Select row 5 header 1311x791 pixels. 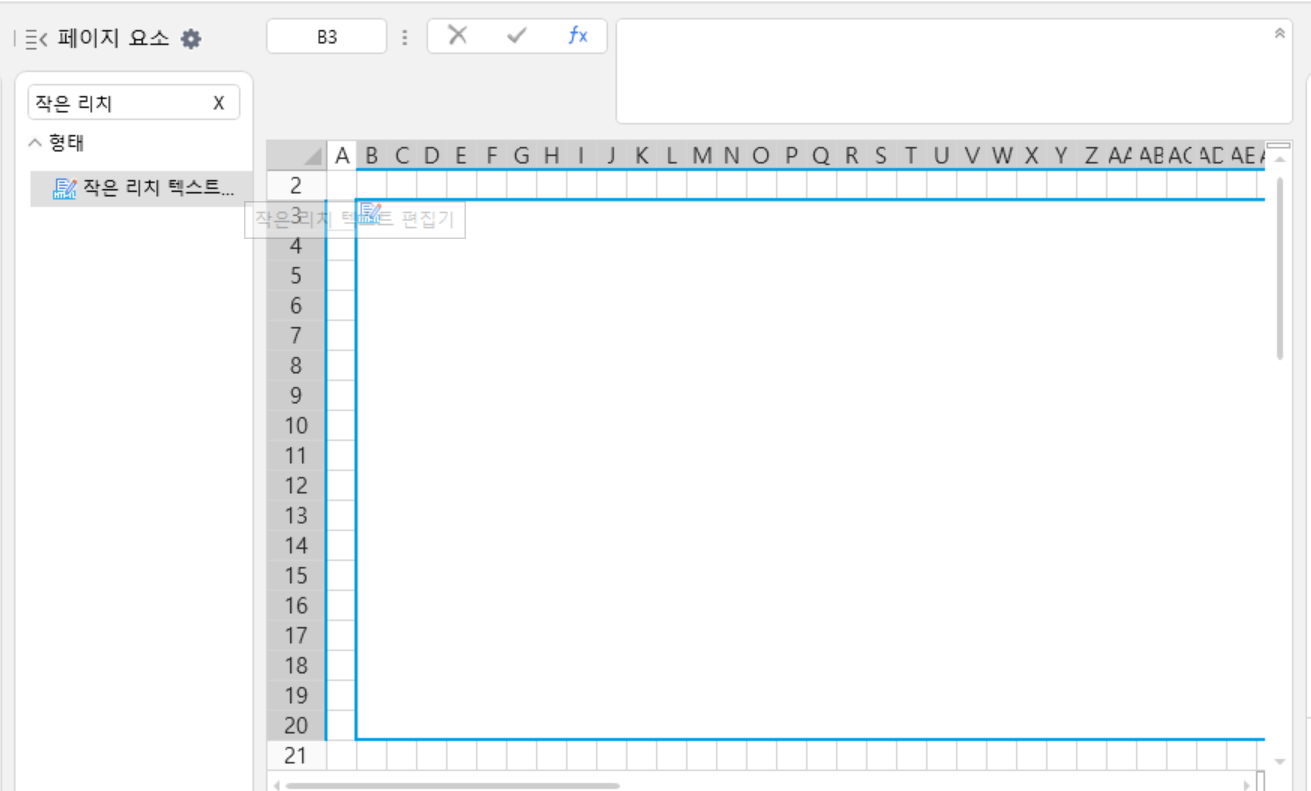tap(296, 275)
